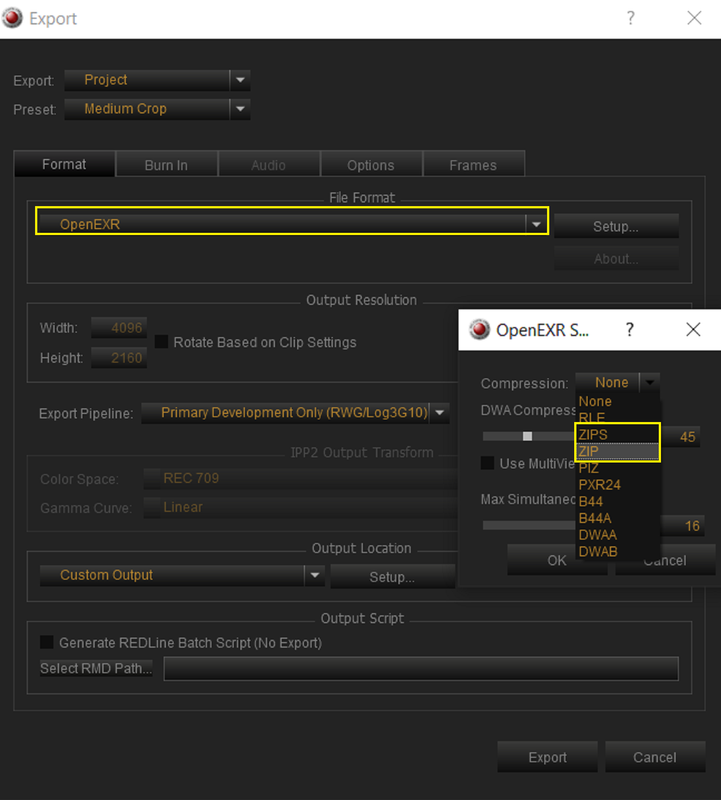Viewport: 721px width, 800px height.
Task: Click OK in the OpenEXR Settings dialog
Action: (557, 560)
